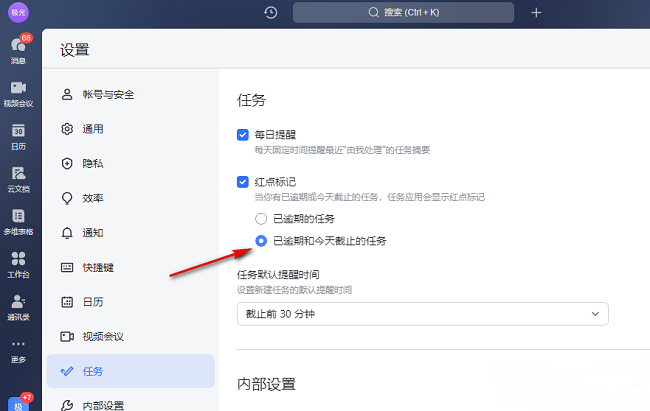Click the search magnifier icon
The height and width of the screenshot is (411, 650).
point(374,12)
